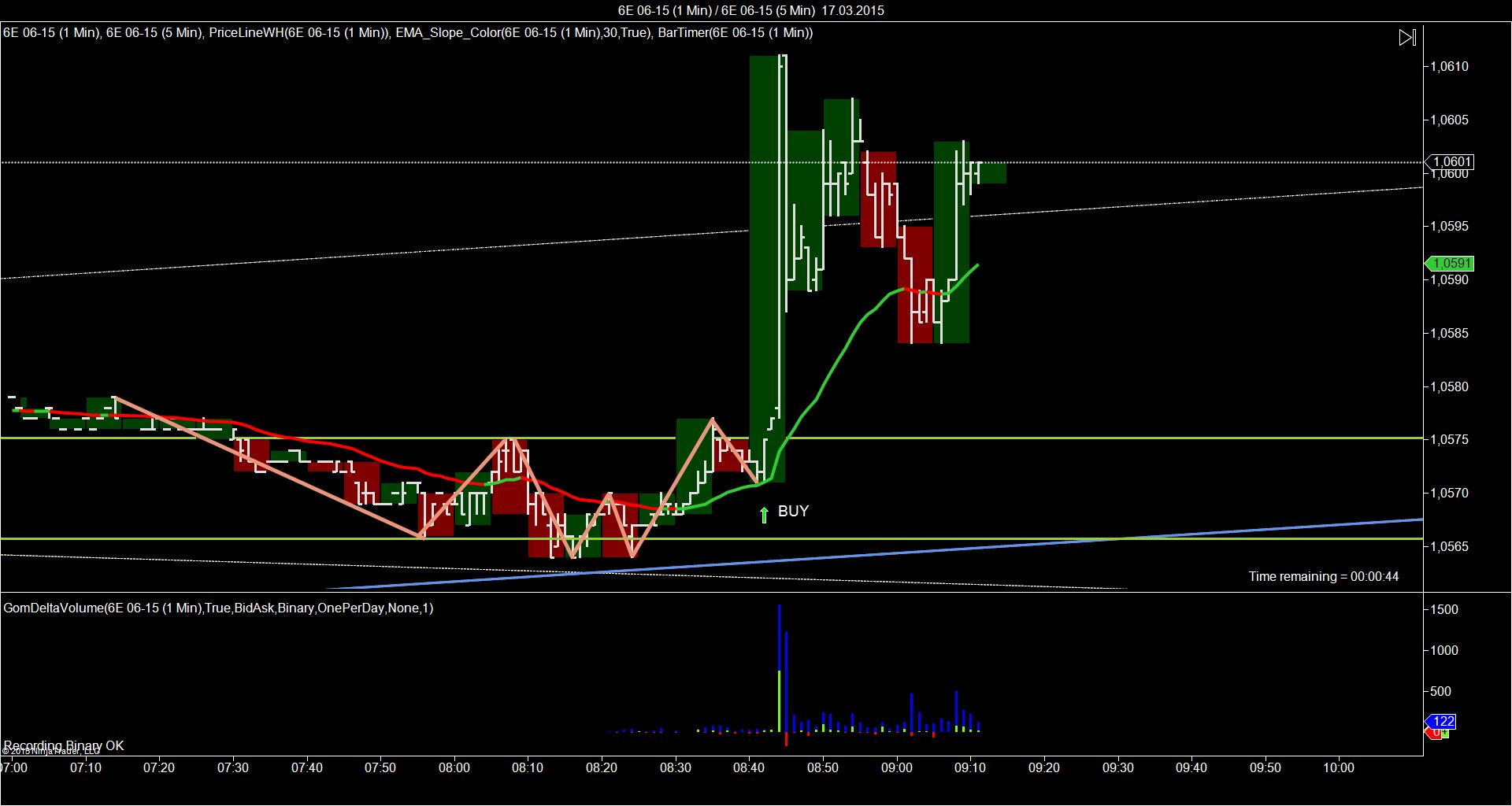Click the green BUY arrow marker

pos(763,516)
